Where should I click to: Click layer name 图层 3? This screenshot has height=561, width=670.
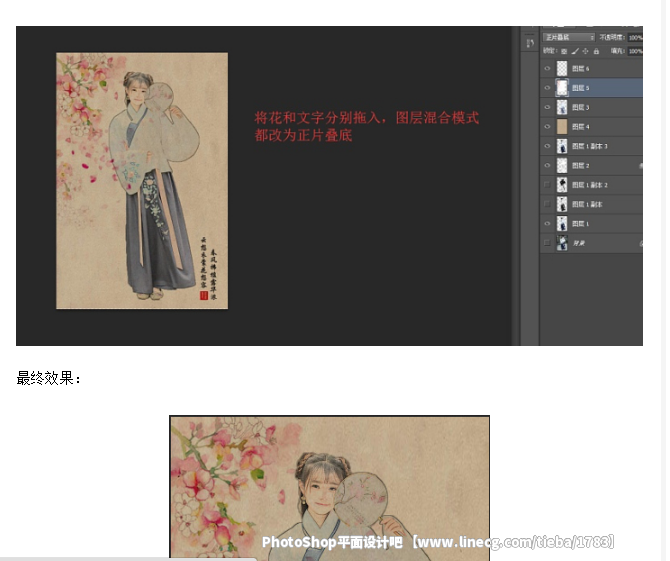581,107
